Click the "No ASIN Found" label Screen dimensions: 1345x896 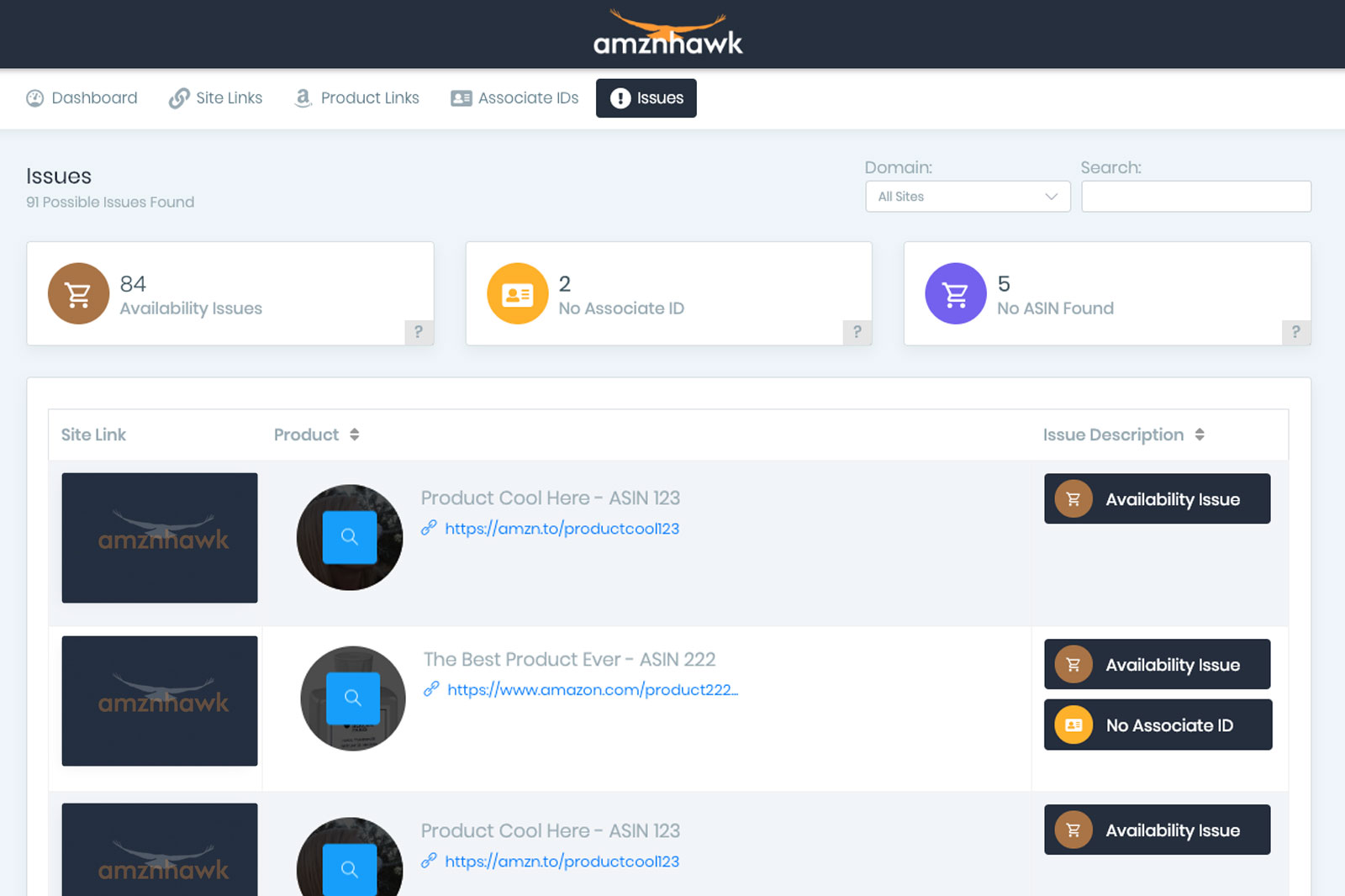click(x=1056, y=308)
